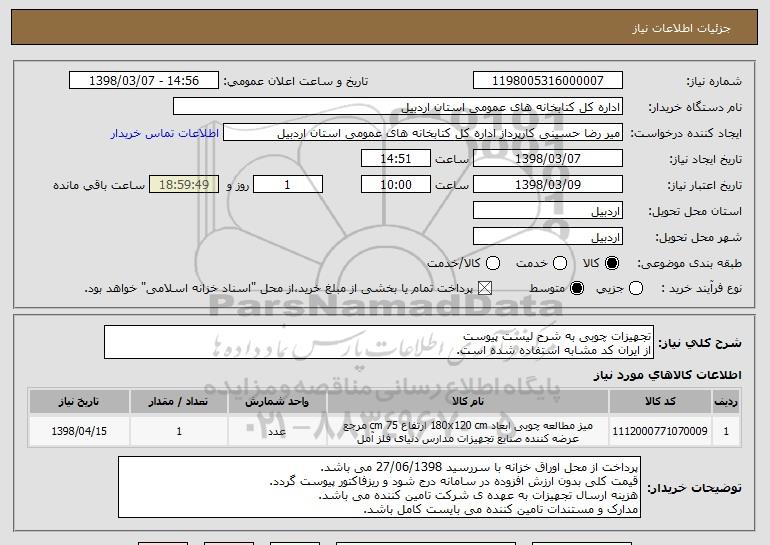The width and height of the screenshot is (770, 545).
Task: Click the نوع فرآیند خرید label
Action: (x=701, y=289)
